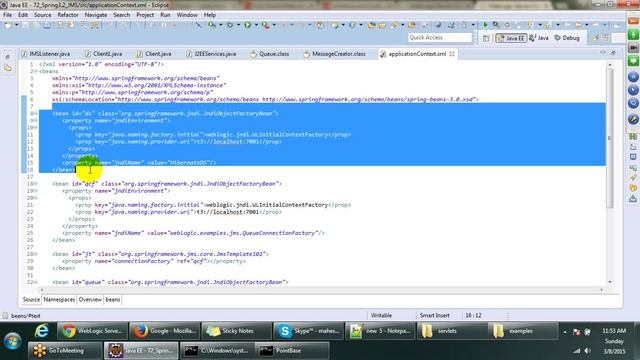Switch to the Java EE perspective
640x360 pixels.
(511, 38)
